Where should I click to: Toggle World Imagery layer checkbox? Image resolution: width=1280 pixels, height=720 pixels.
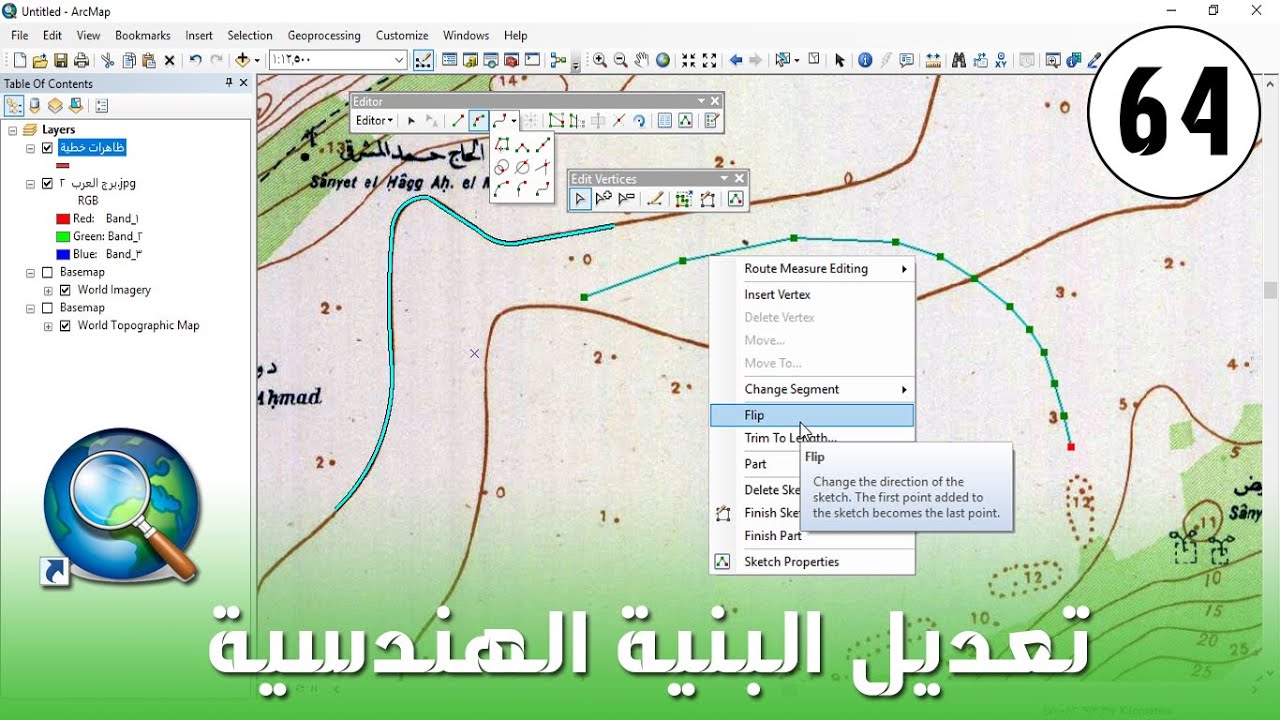(65, 290)
